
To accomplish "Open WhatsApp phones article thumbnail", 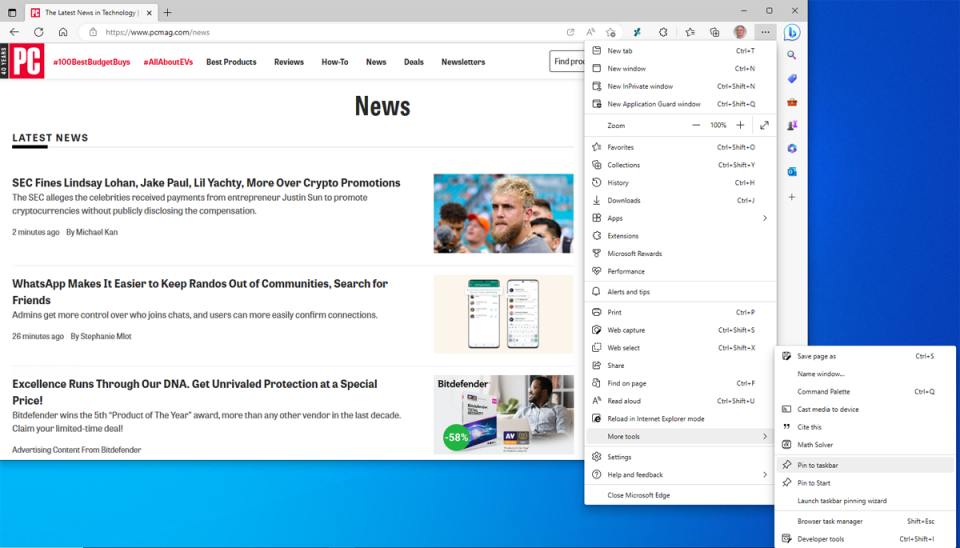I will [503, 314].
